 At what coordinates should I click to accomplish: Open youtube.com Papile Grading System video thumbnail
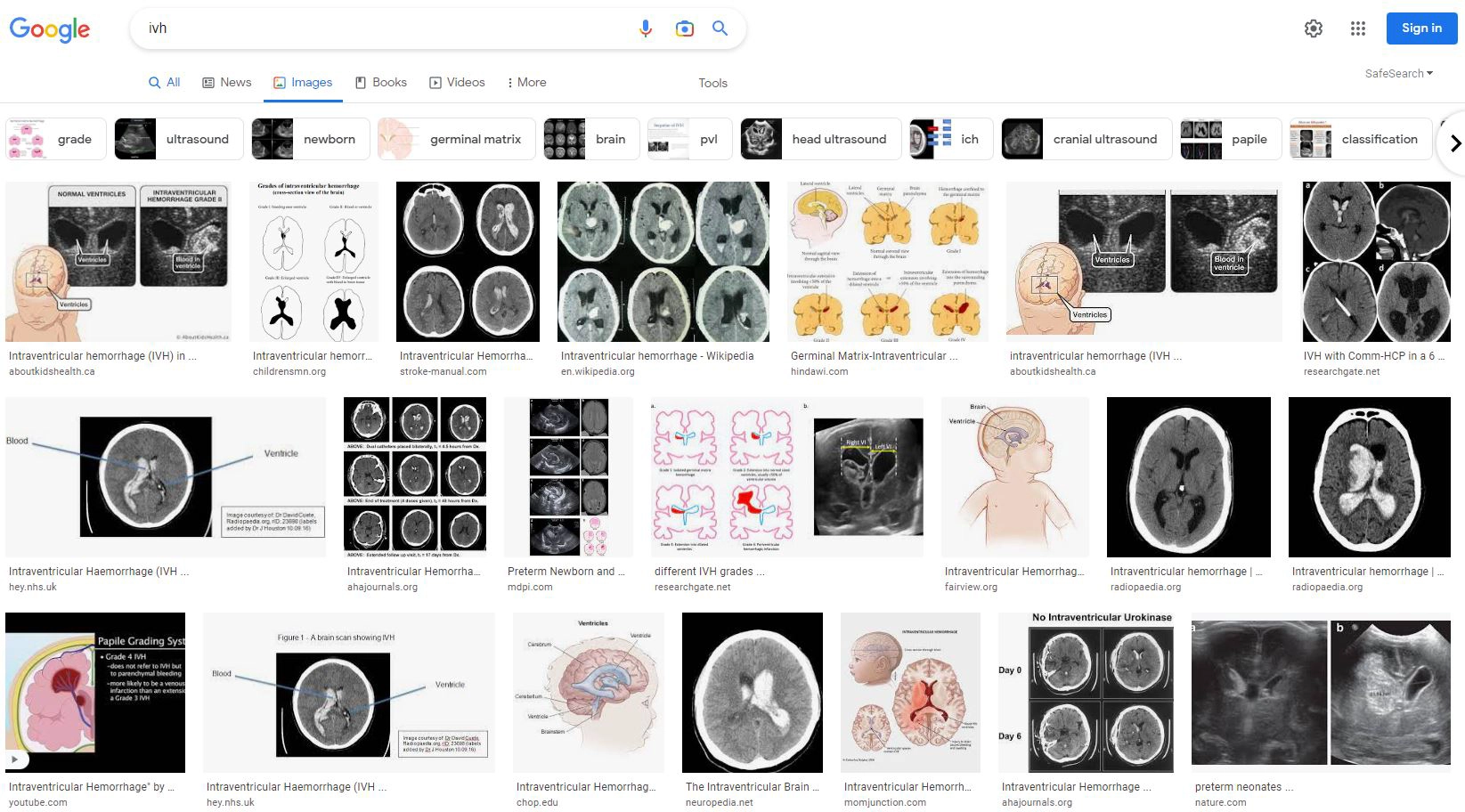[x=95, y=693]
